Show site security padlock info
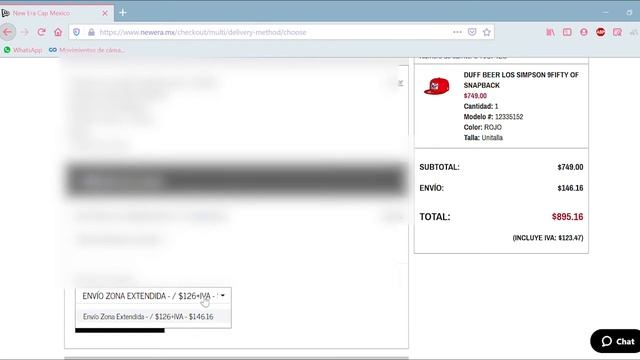Screen dimensions: 640x360 pos(91,32)
